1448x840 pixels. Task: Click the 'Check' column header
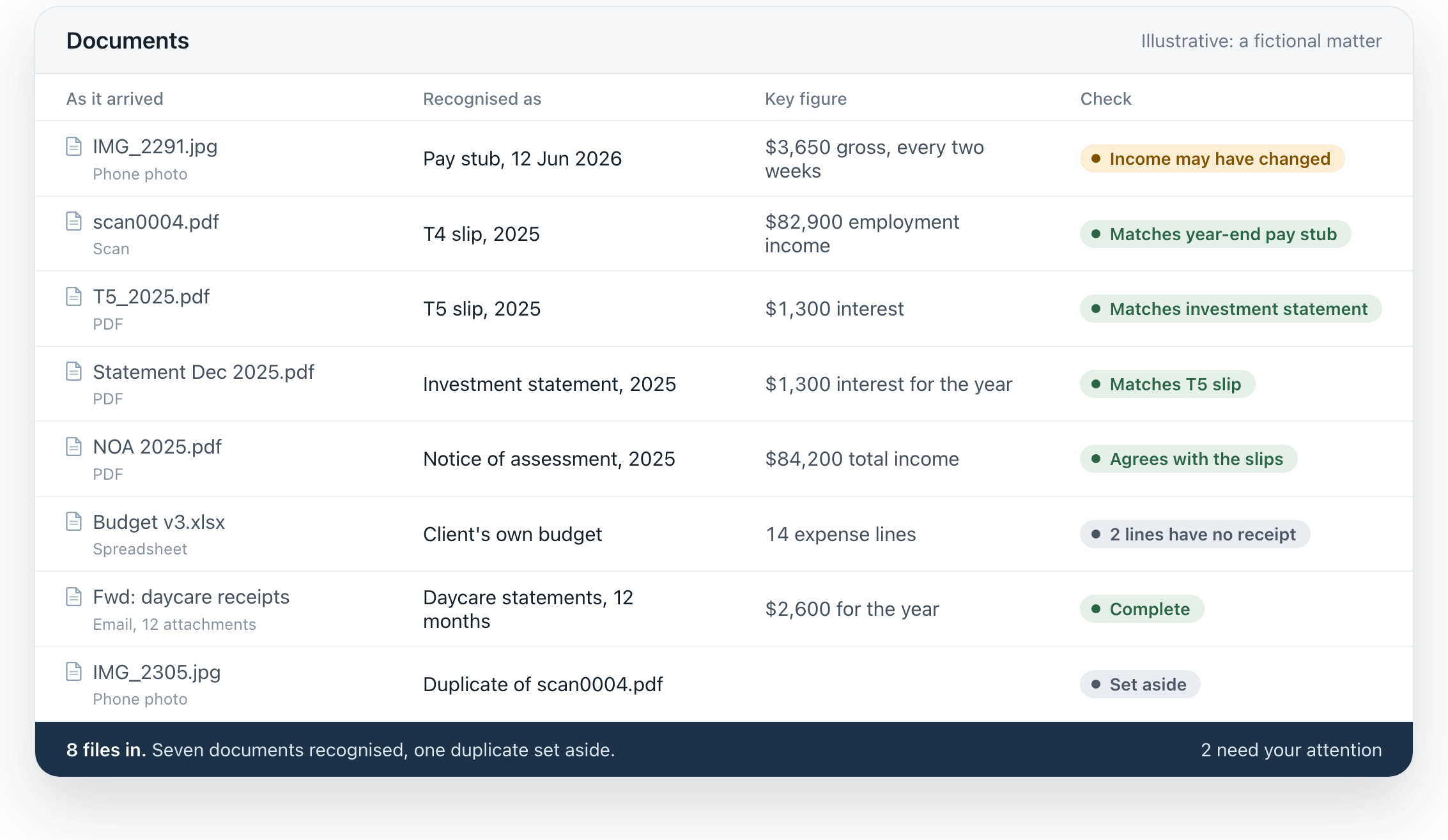(x=1105, y=98)
